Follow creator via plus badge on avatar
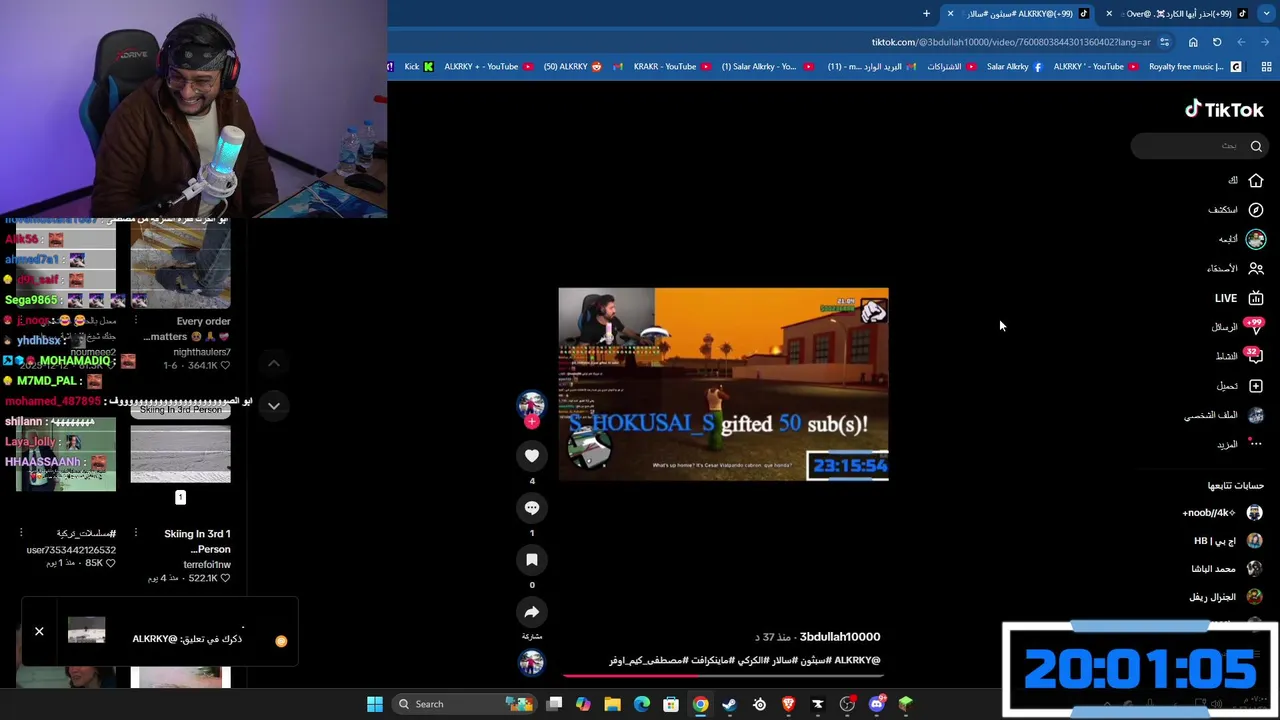Image resolution: width=1280 pixels, height=720 pixels. [532, 422]
